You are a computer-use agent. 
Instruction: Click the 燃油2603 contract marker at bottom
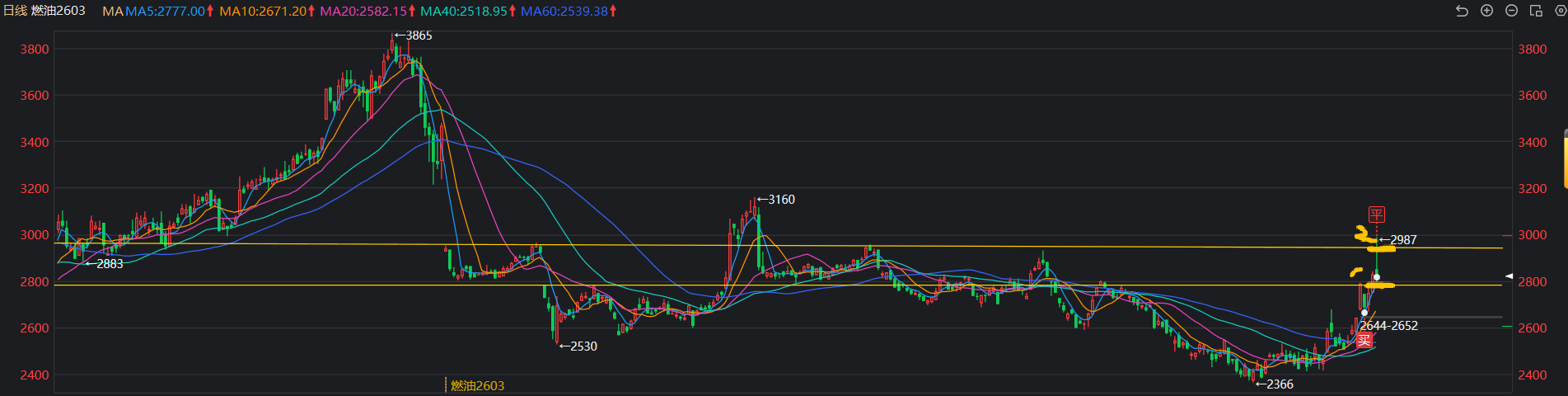477,385
